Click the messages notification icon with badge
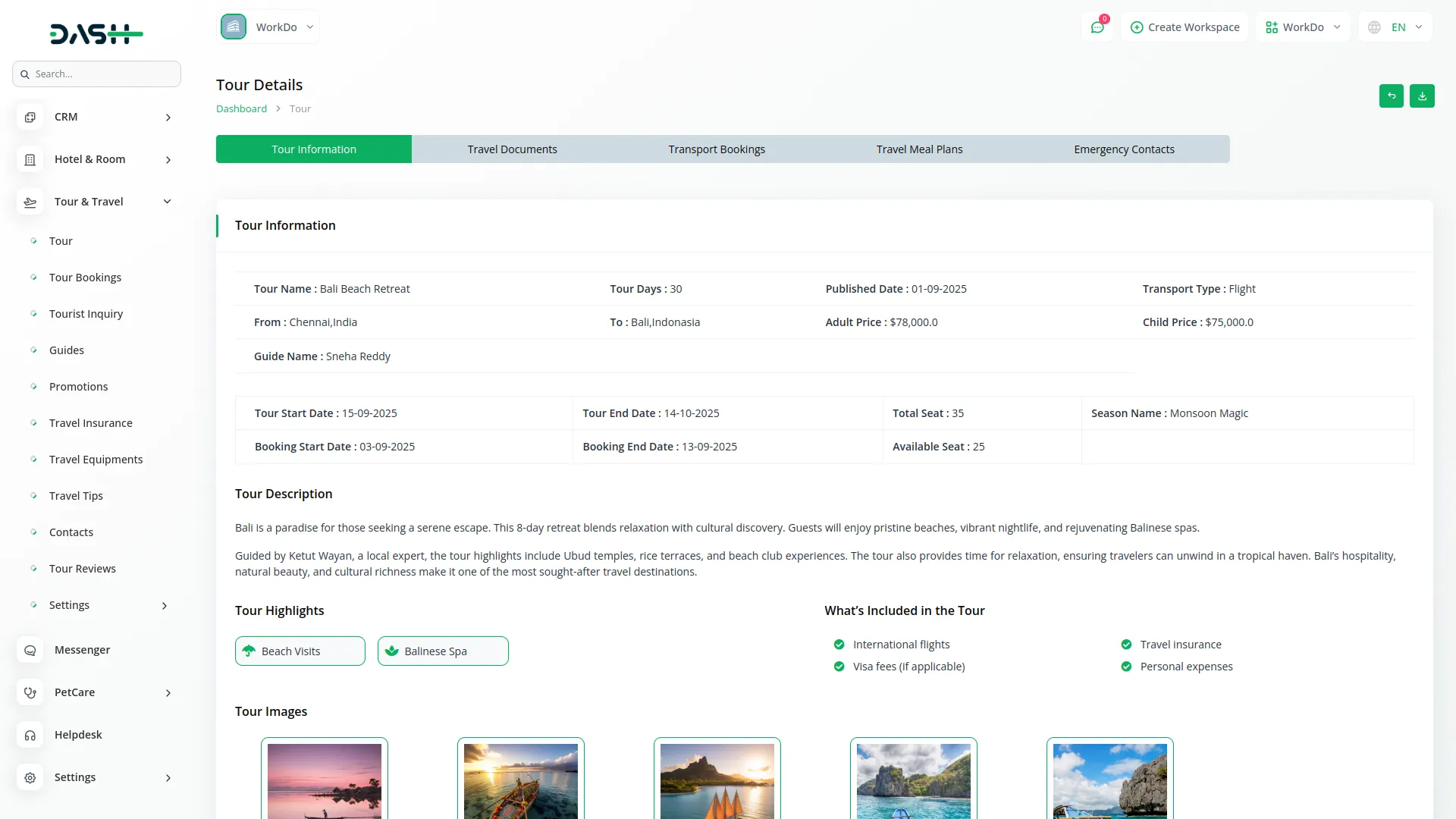This screenshot has height=819, width=1456. 1097,27
